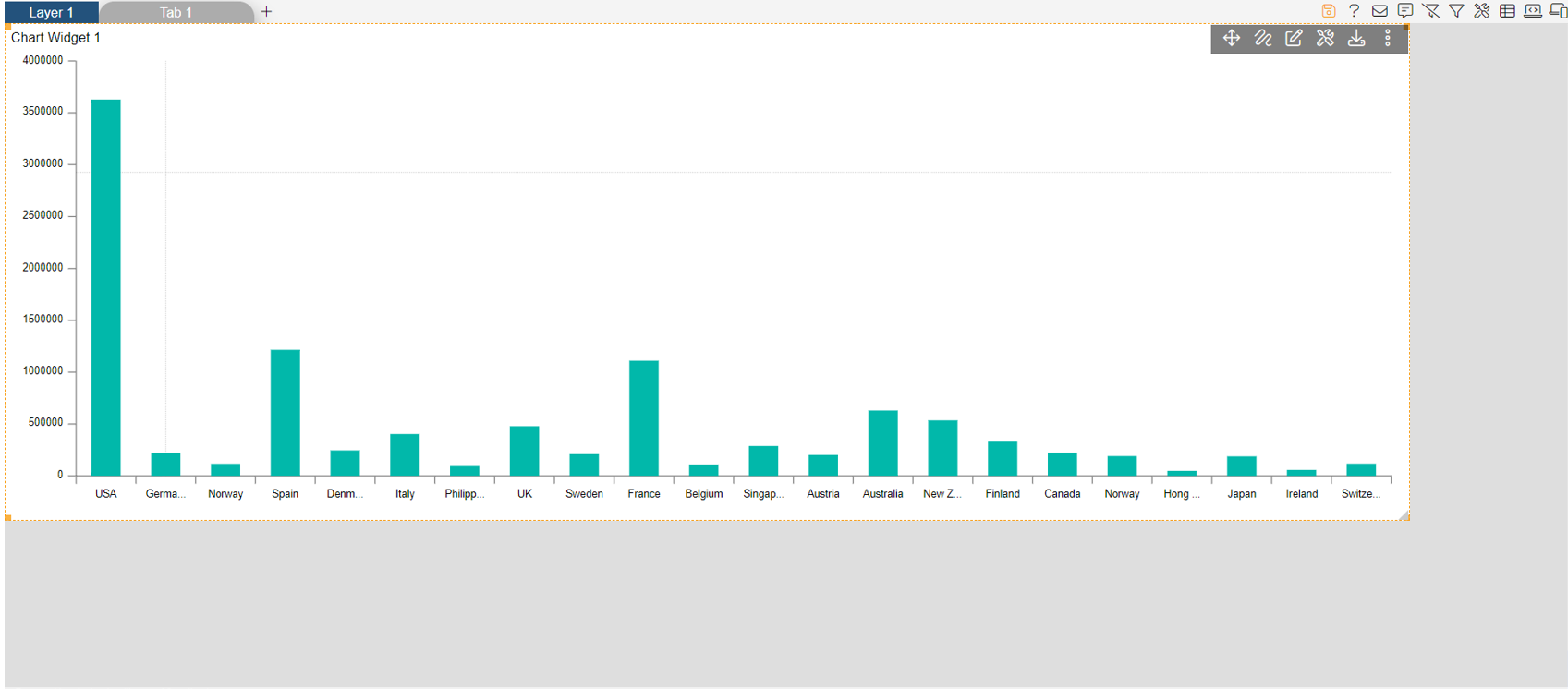Click the Austria bar

pyautogui.click(x=823, y=465)
